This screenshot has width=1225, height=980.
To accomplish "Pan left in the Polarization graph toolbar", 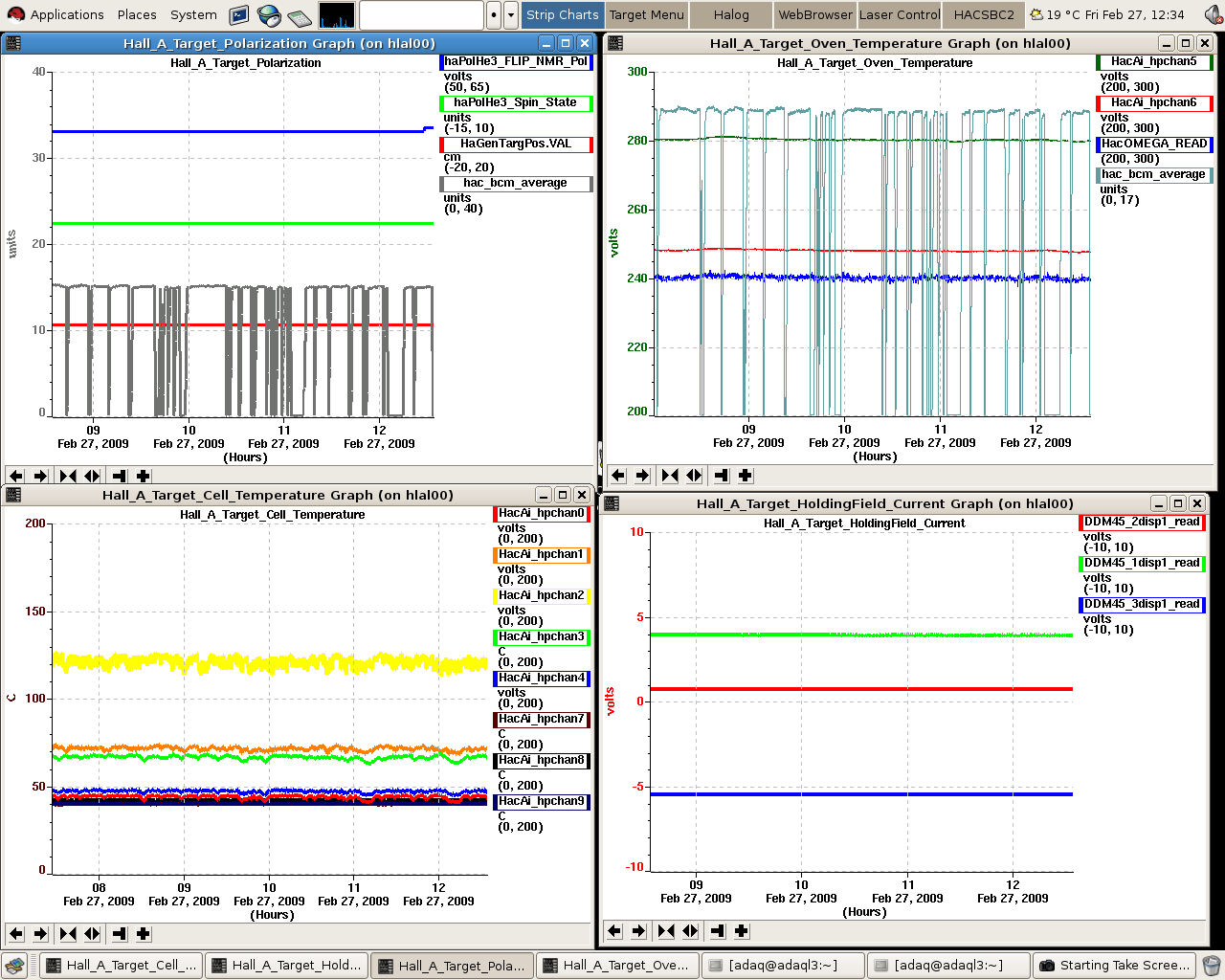I will tap(15, 476).
